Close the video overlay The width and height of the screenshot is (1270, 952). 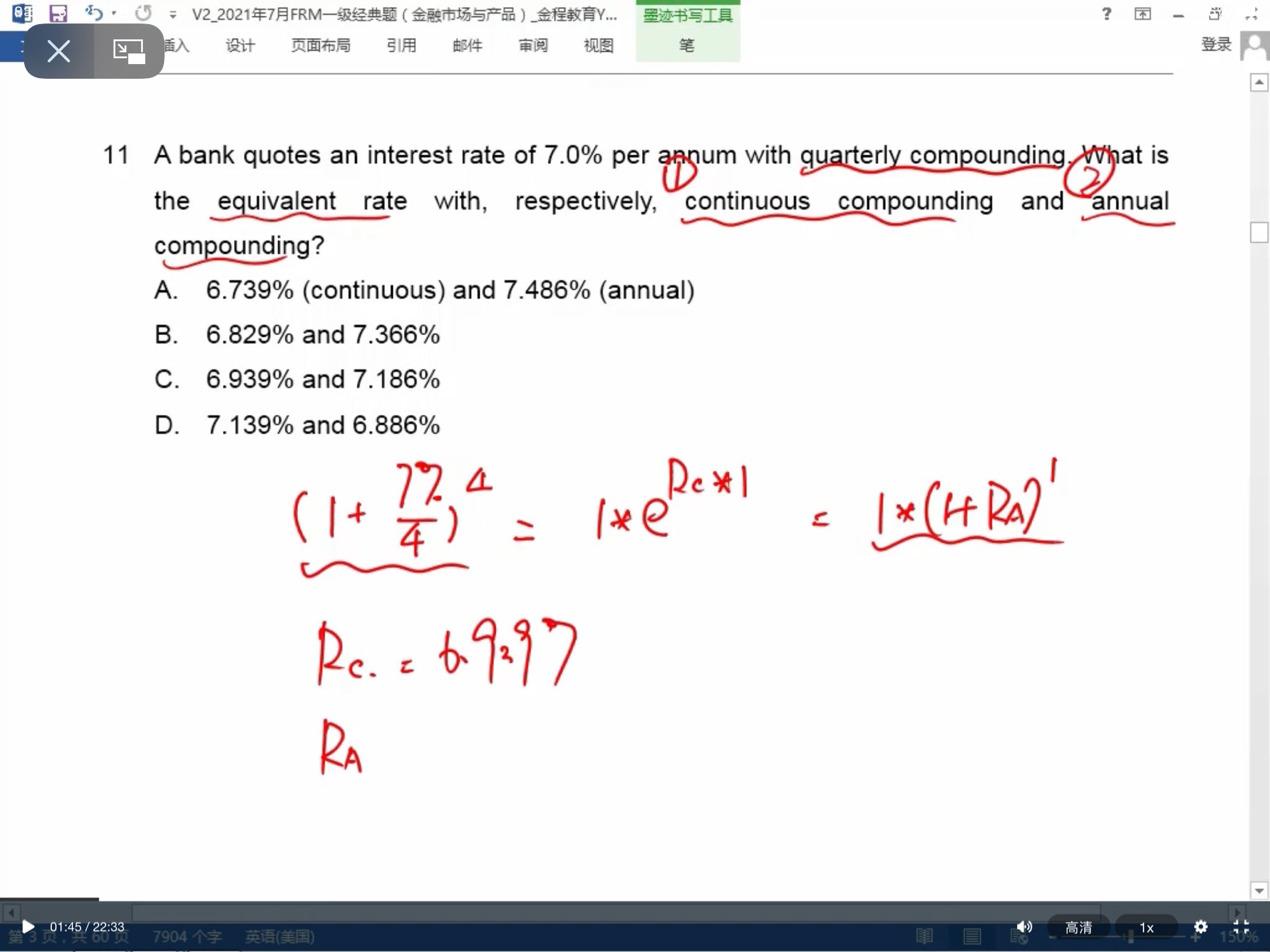(x=59, y=51)
